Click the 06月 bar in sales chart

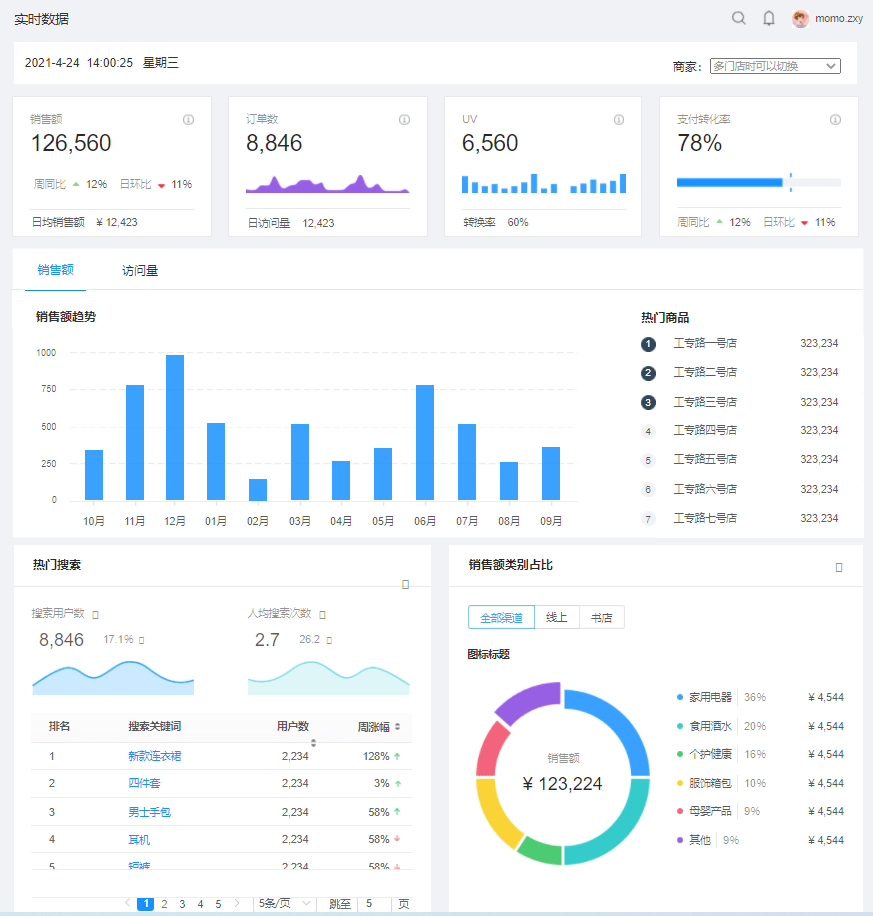click(x=425, y=443)
